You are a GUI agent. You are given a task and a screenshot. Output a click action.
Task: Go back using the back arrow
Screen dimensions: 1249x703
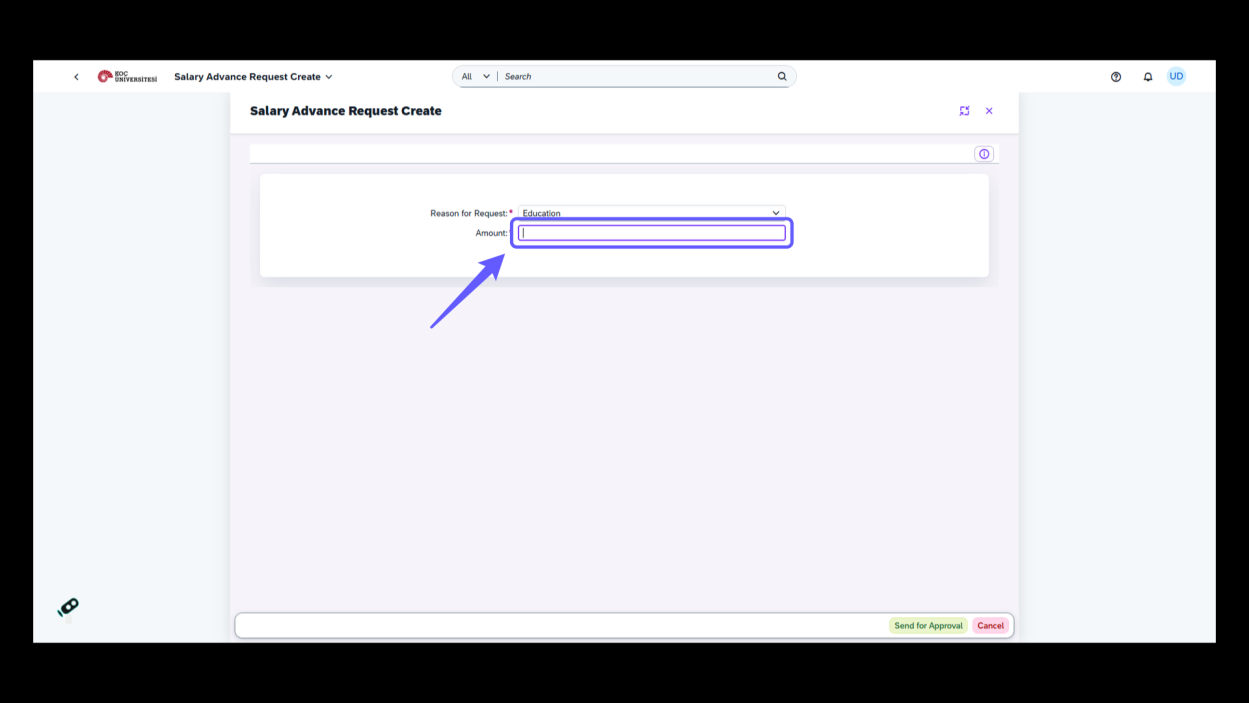[x=76, y=77]
